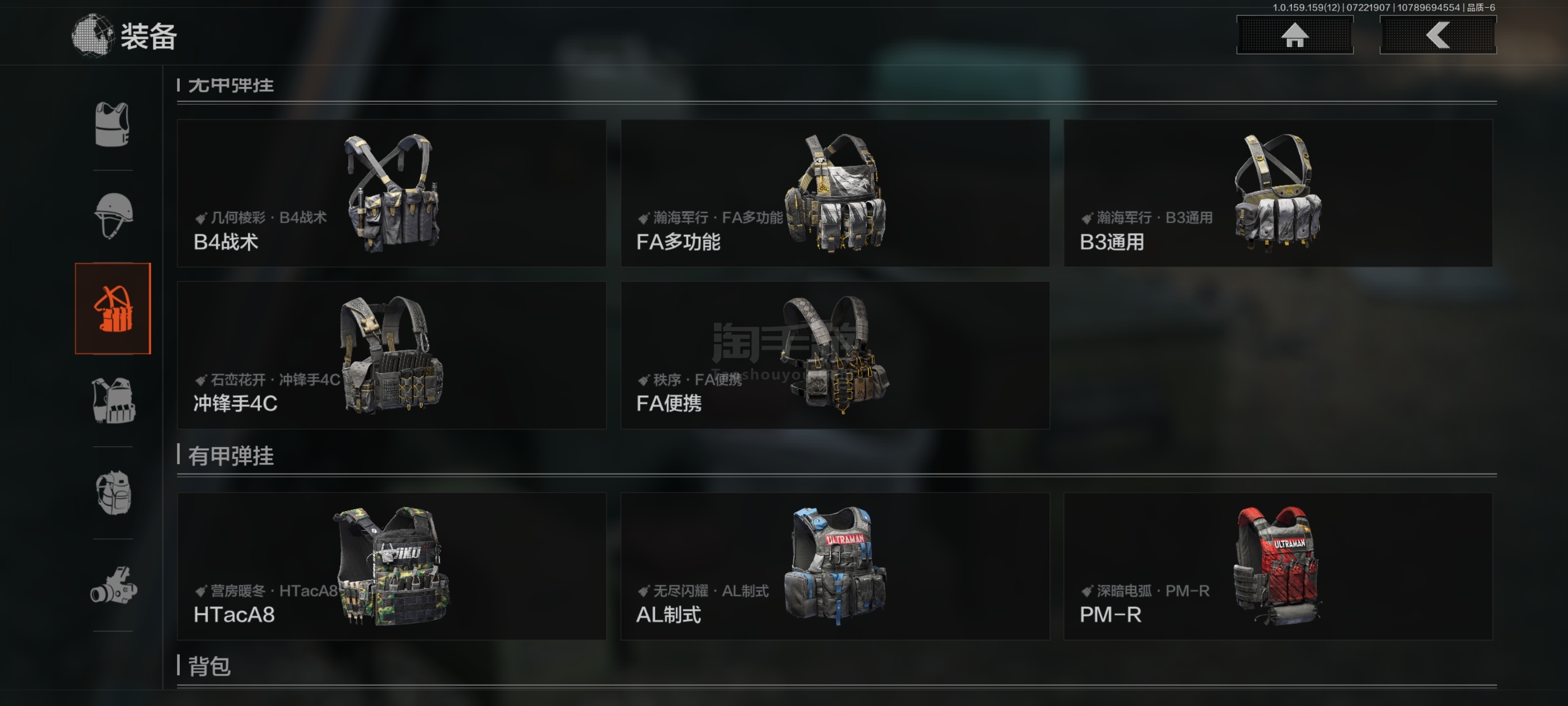
Task: Open the armored rig vest category
Action: pyautogui.click(x=113, y=400)
